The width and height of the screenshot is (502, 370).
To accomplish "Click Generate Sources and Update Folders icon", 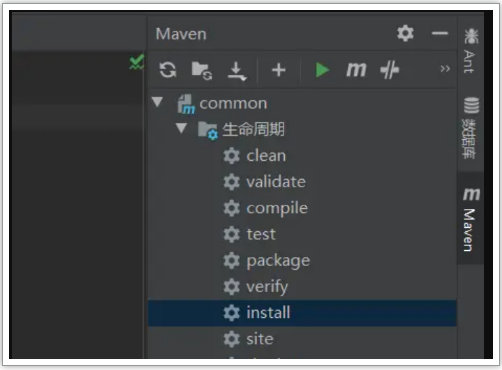I will [x=202, y=70].
